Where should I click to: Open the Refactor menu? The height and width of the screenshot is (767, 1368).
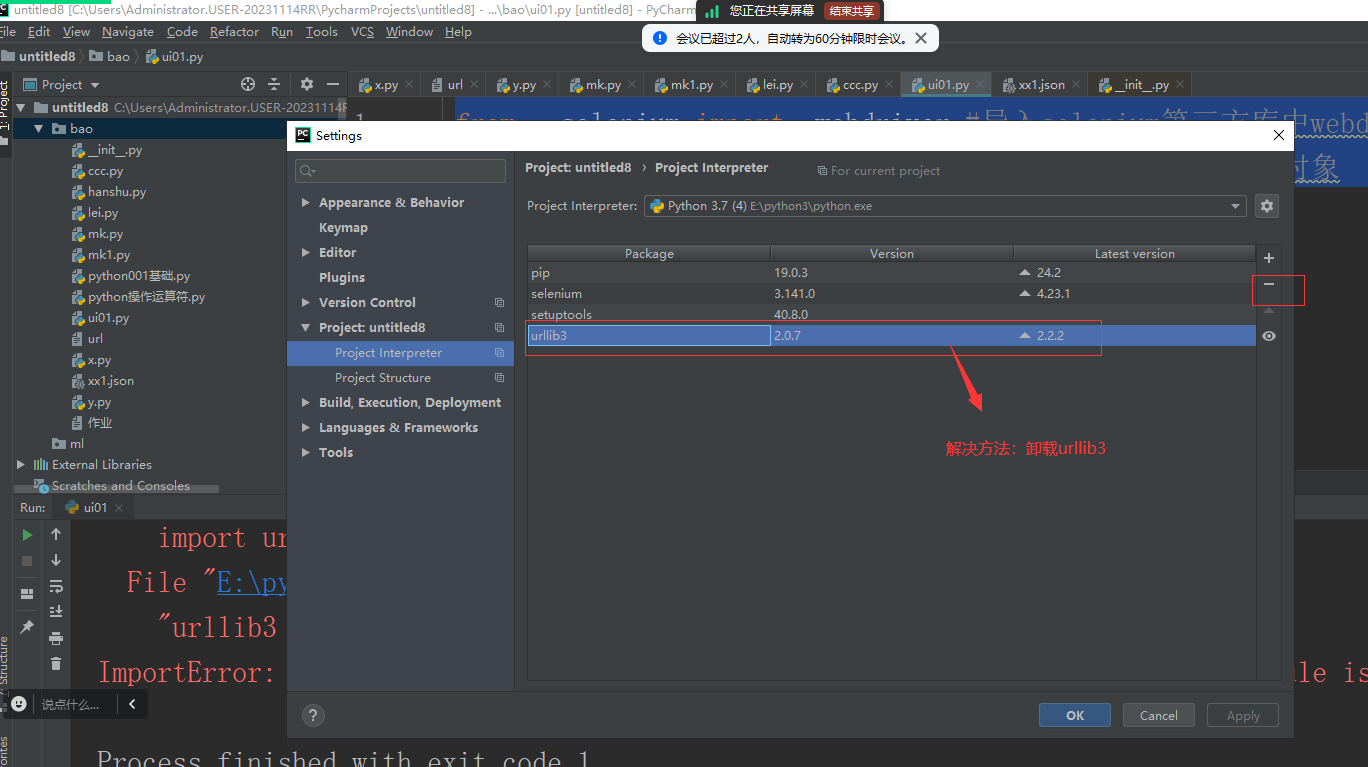pos(234,32)
